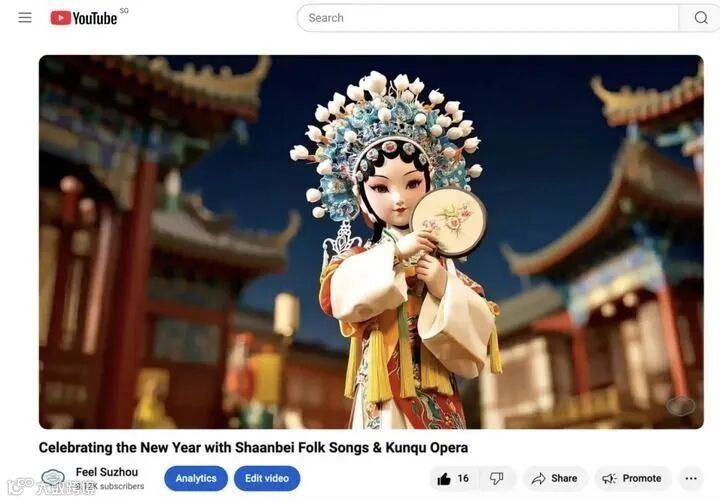Focus the Search text field
This screenshot has width=720, height=502.
[x=488, y=18]
